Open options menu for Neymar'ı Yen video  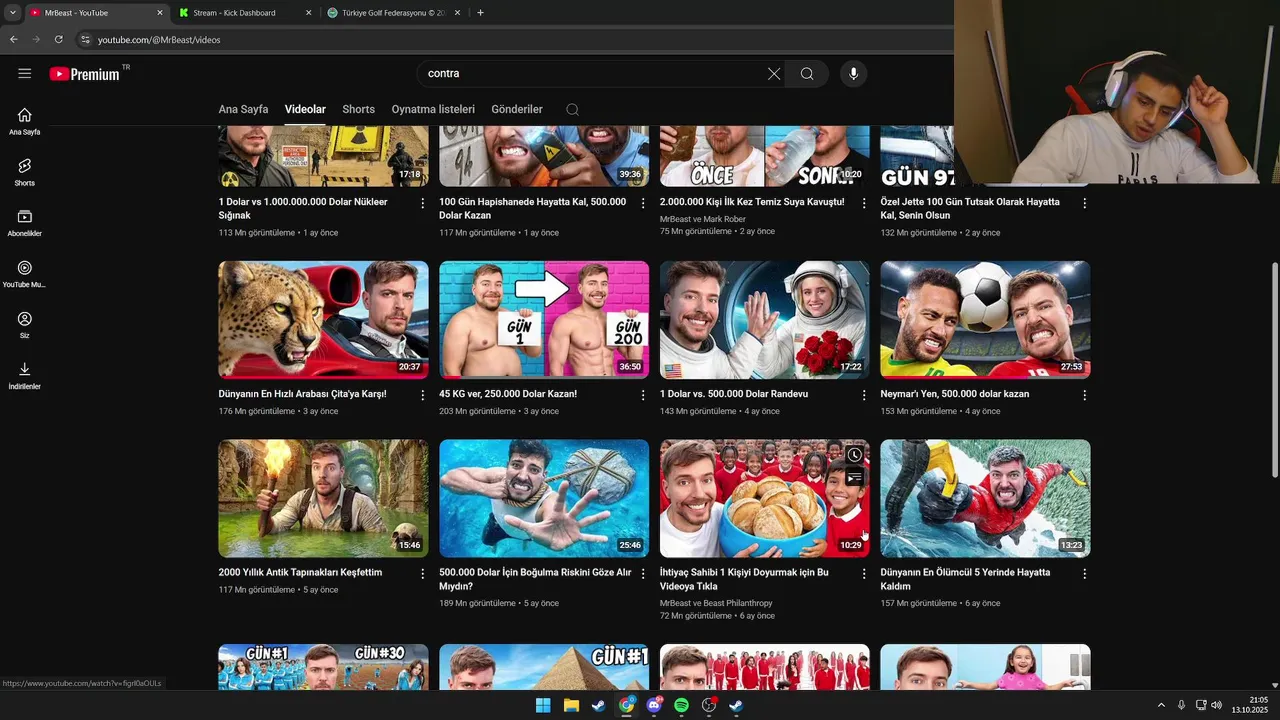pyautogui.click(x=1085, y=395)
